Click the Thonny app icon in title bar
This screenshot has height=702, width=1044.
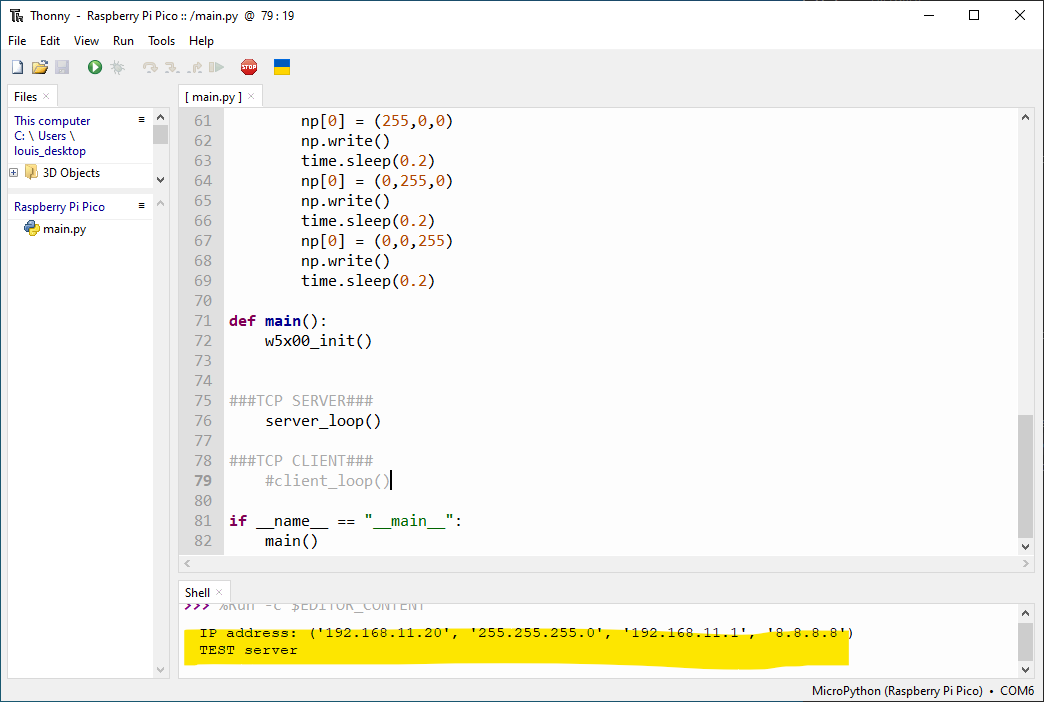coord(16,15)
